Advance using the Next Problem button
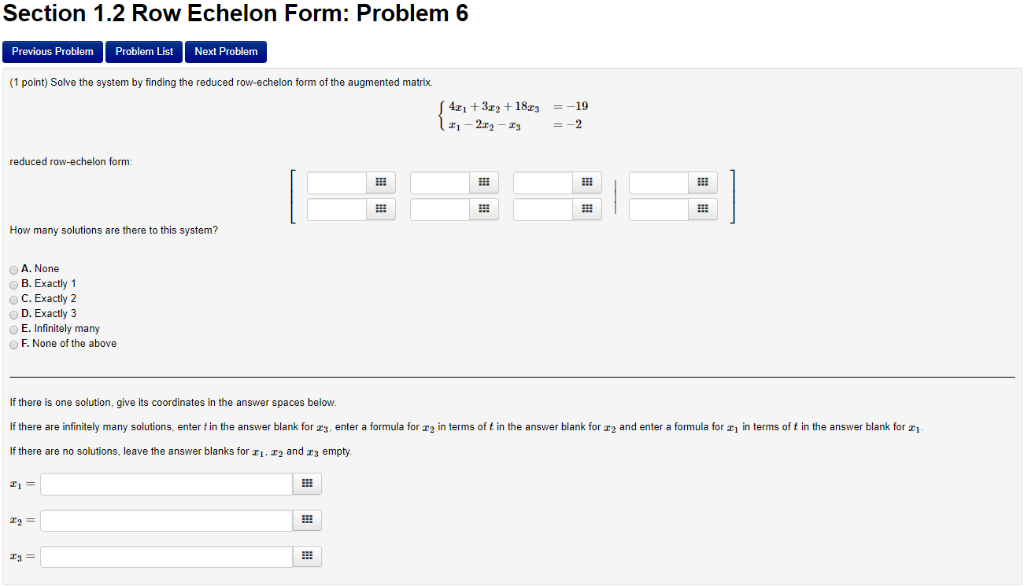Screen dimensions: 1024x586 pos(225,51)
